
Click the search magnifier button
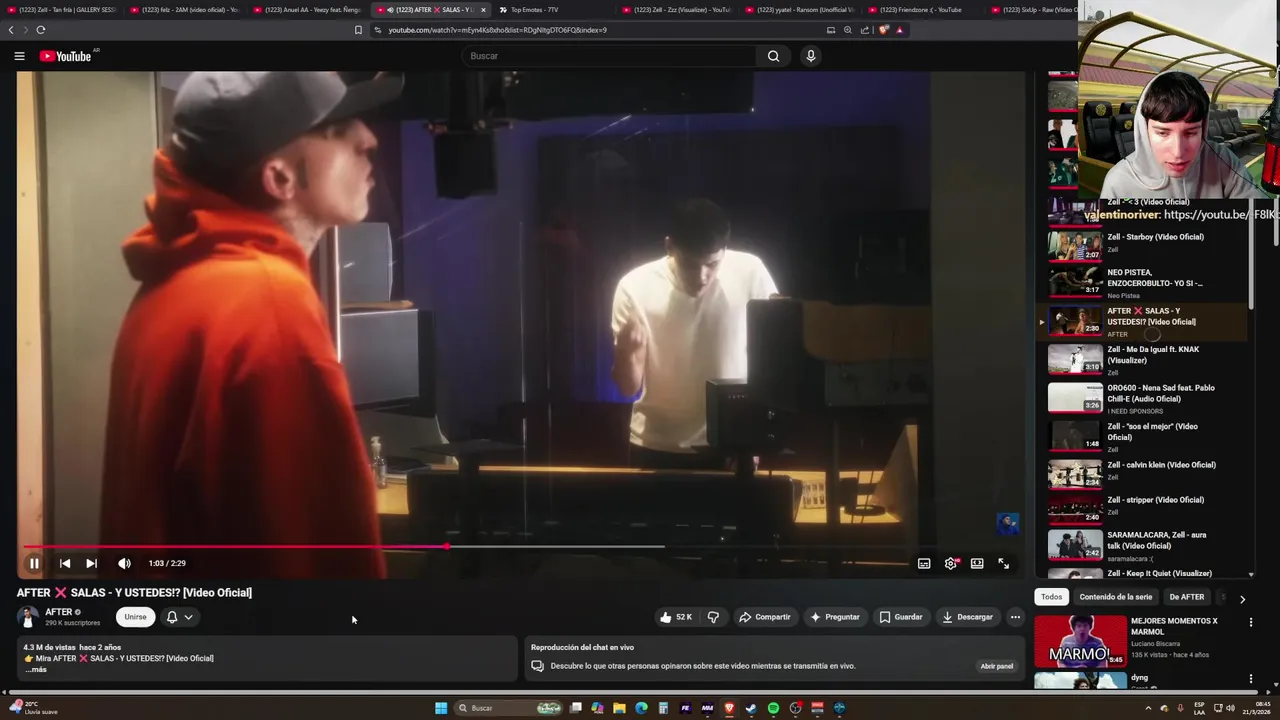[773, 56]
